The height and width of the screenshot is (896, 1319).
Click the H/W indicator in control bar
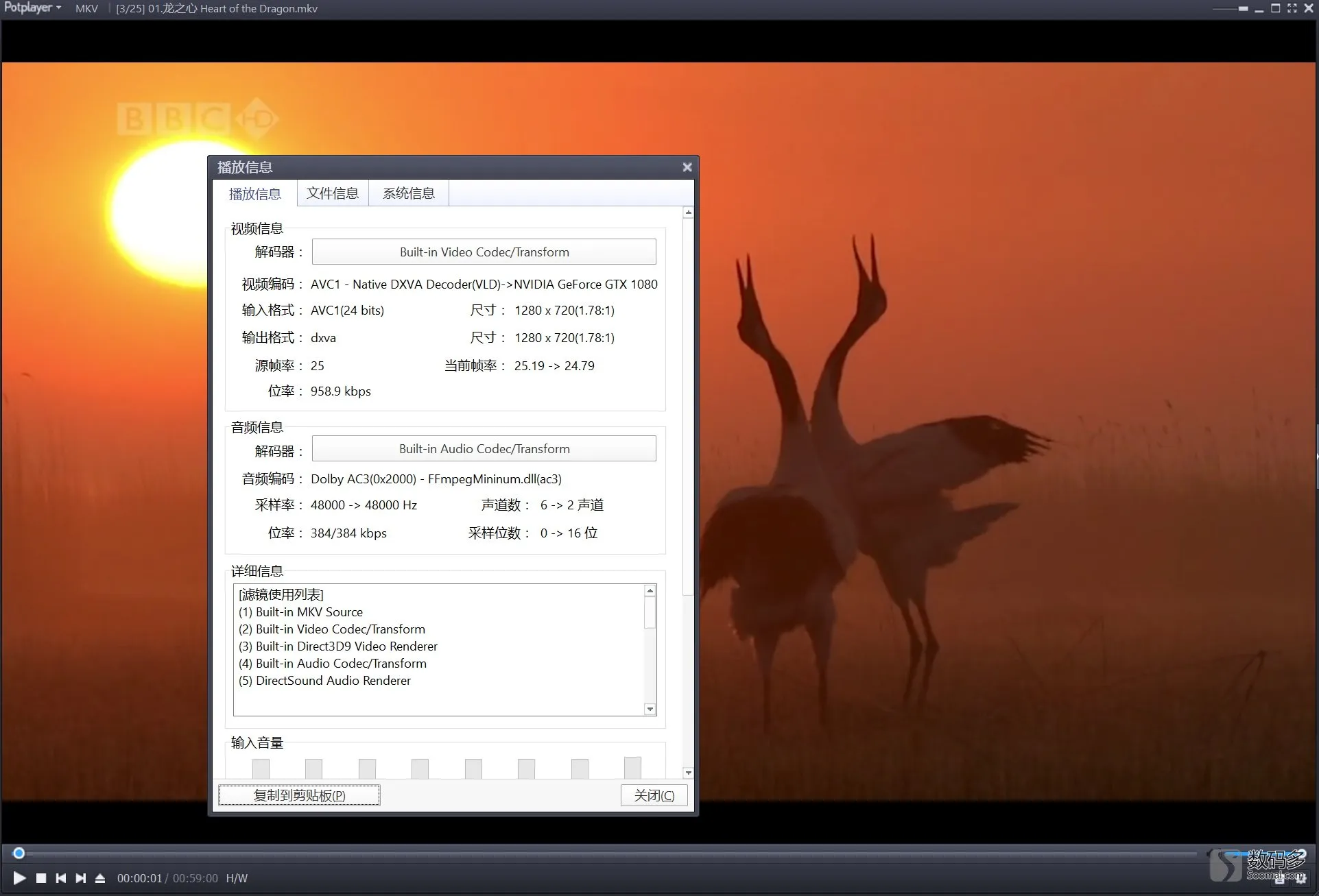tap(237, 878)
